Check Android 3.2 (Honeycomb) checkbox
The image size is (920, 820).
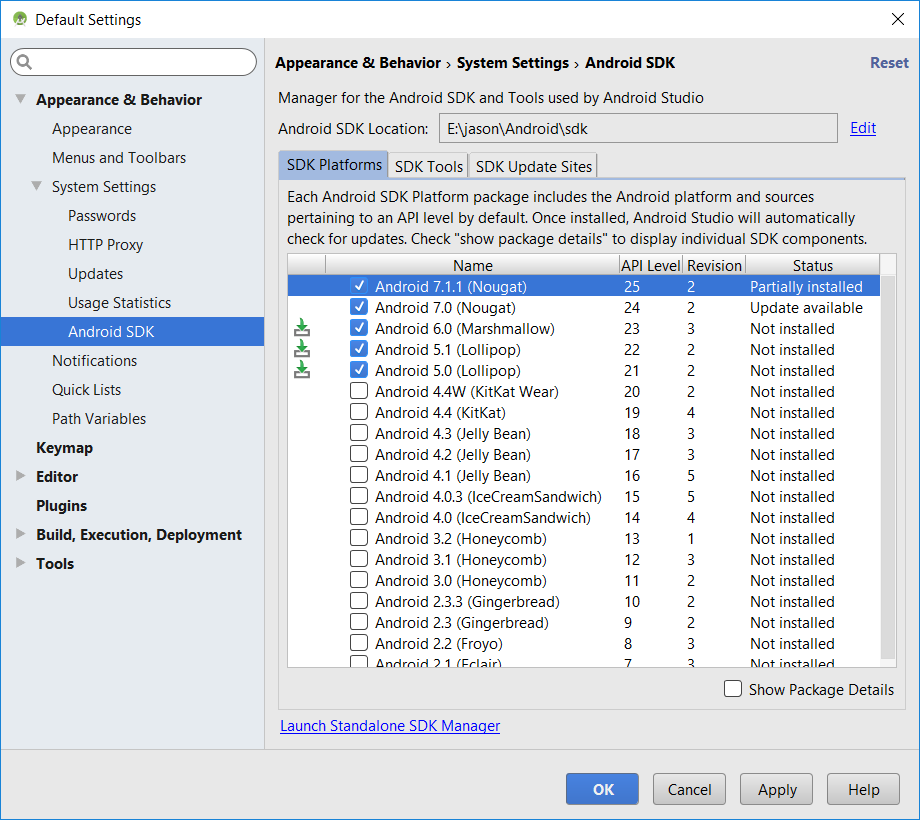(x=358, y=538)
